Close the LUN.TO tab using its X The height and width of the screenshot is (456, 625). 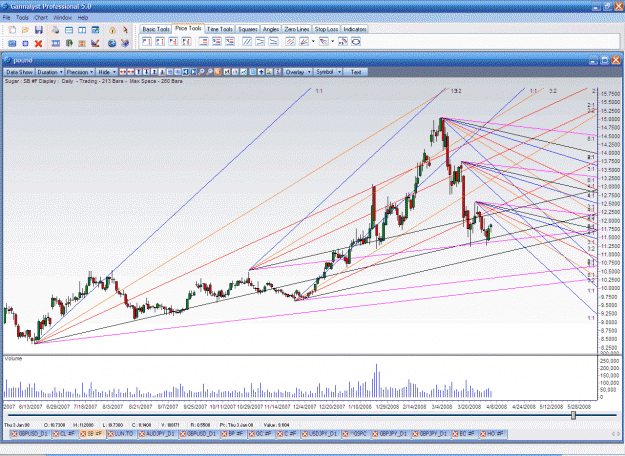111,434
